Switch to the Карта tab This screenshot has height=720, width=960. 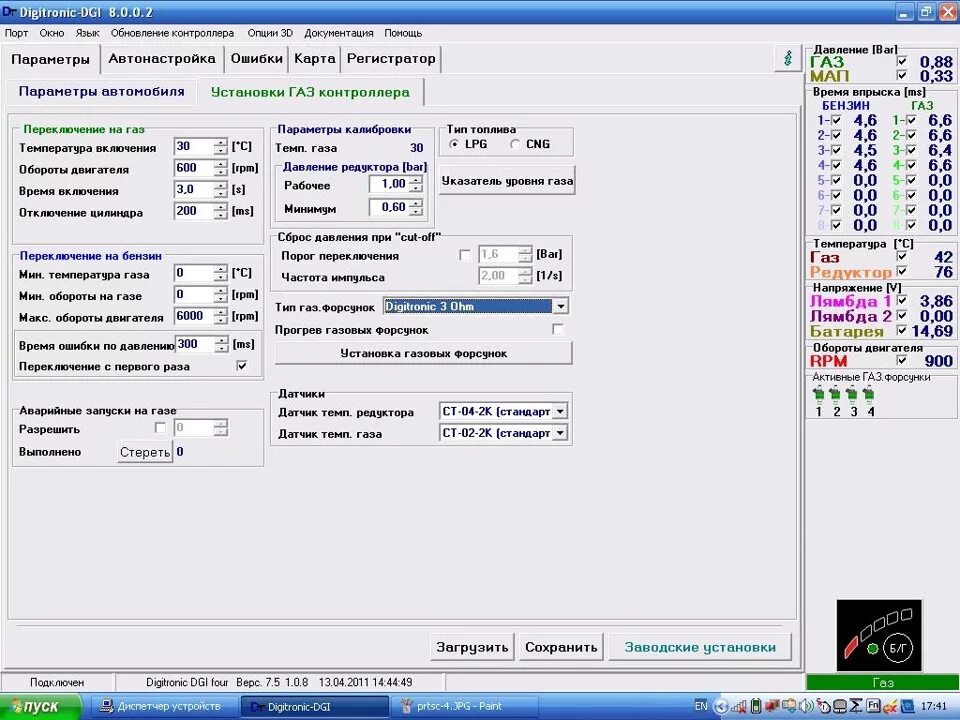click(315, 59)
